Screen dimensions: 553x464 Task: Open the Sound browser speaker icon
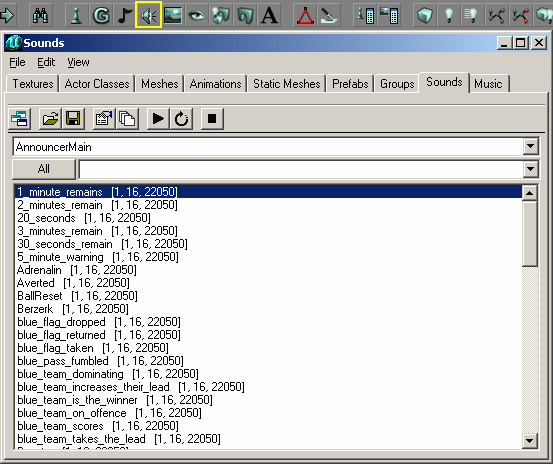pos(148,15)
